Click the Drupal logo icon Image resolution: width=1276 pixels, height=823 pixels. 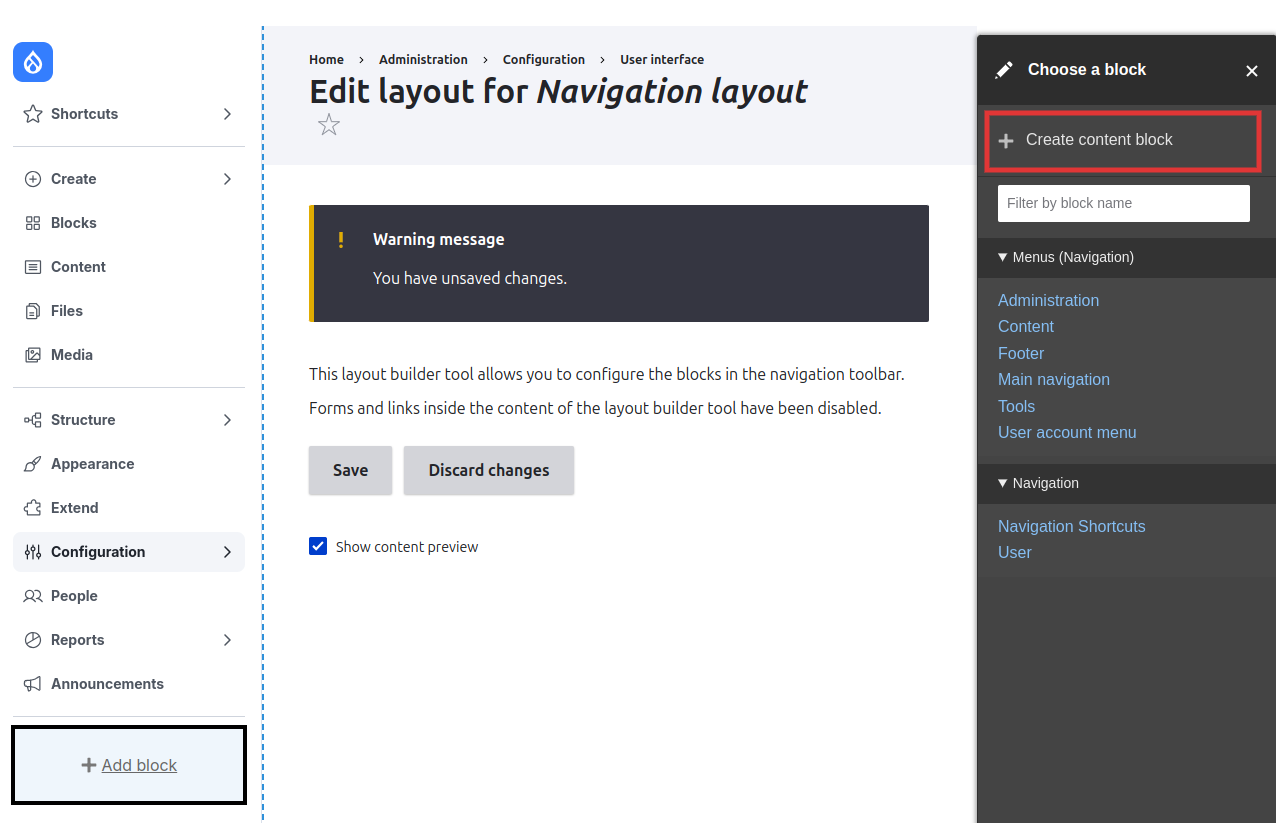pos(32,62)
